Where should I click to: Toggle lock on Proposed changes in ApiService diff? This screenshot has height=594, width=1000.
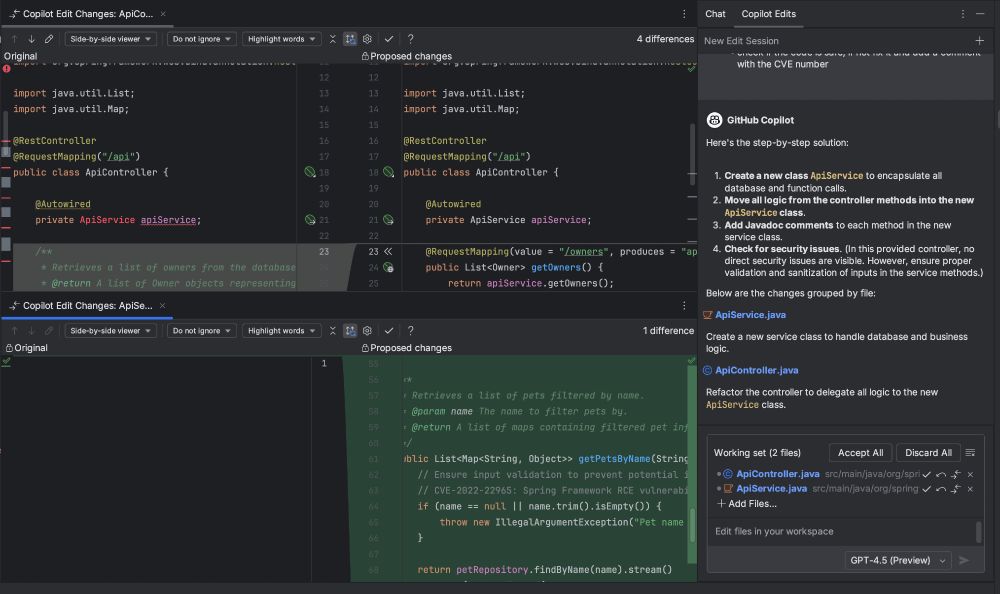tap(365, 348)
